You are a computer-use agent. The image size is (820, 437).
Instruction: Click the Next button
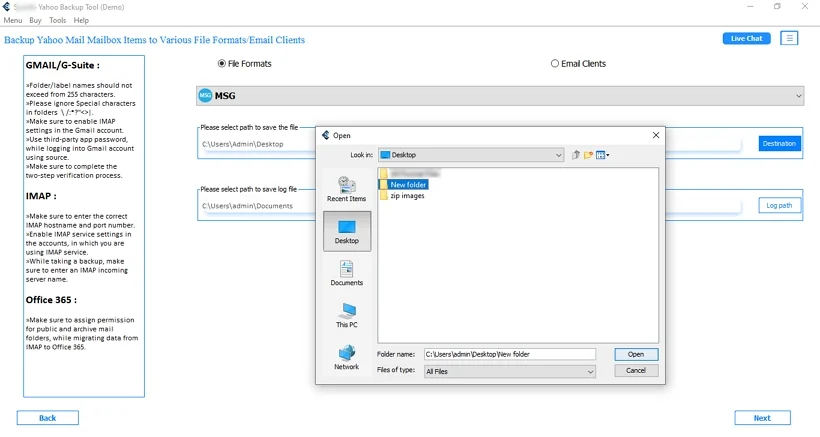point(762,418)
